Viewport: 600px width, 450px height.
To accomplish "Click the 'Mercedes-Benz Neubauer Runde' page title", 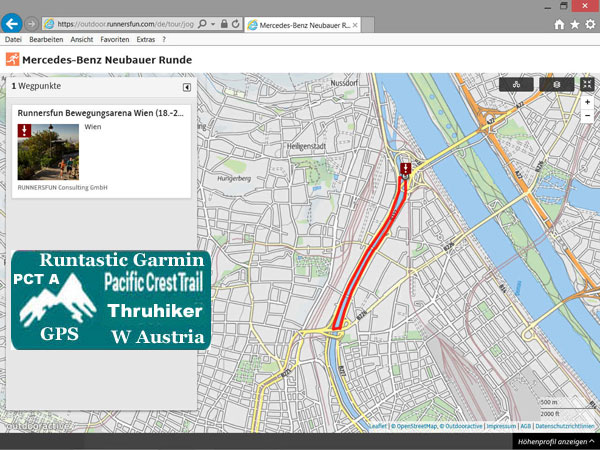I will pyautogui.click(x=107, y=60).
